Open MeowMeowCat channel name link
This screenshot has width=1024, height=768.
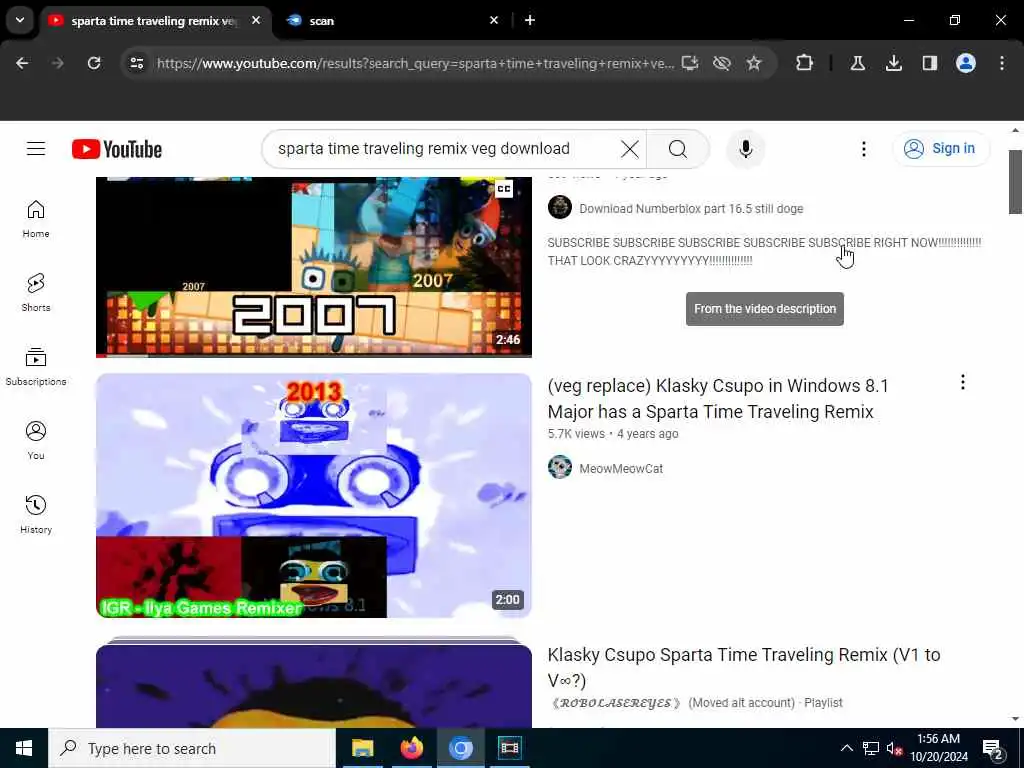tap(620, 468)
